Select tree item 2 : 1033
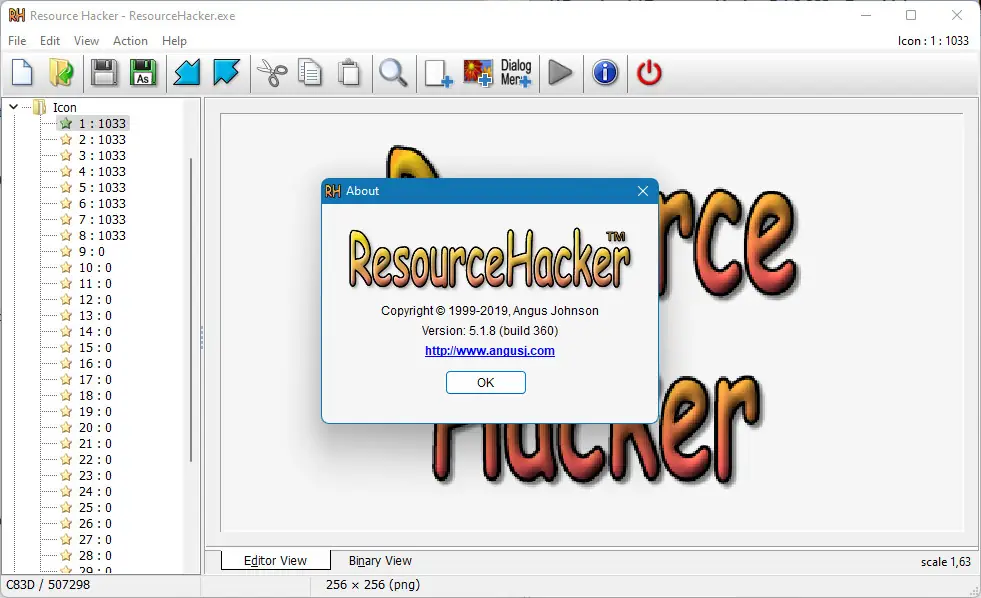 [102, 139]
